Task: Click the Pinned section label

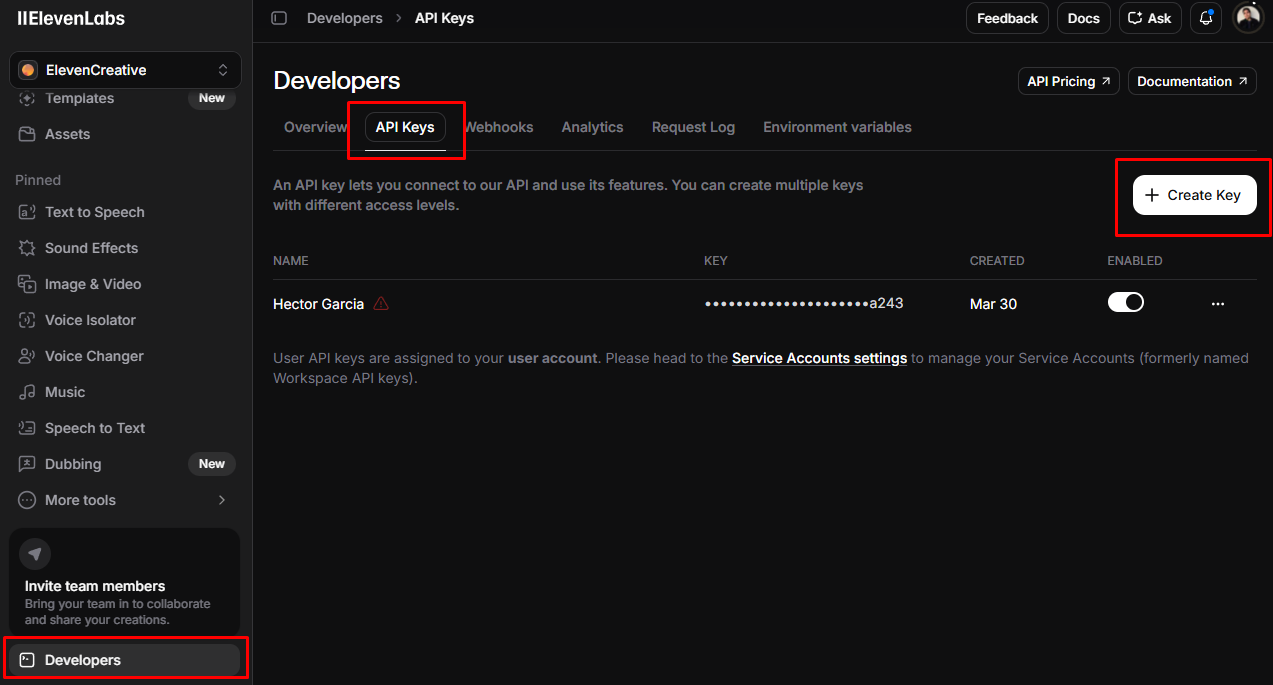Action: [38, 180]
